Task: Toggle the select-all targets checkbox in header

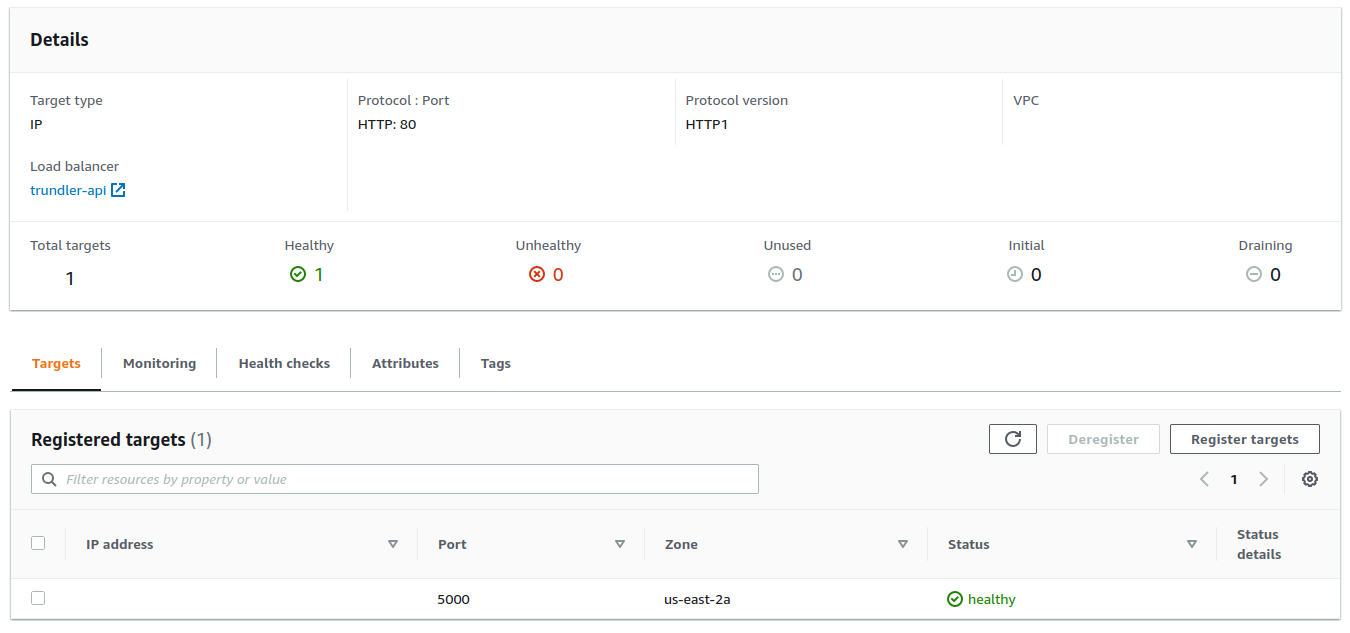Action: (38, 543)
